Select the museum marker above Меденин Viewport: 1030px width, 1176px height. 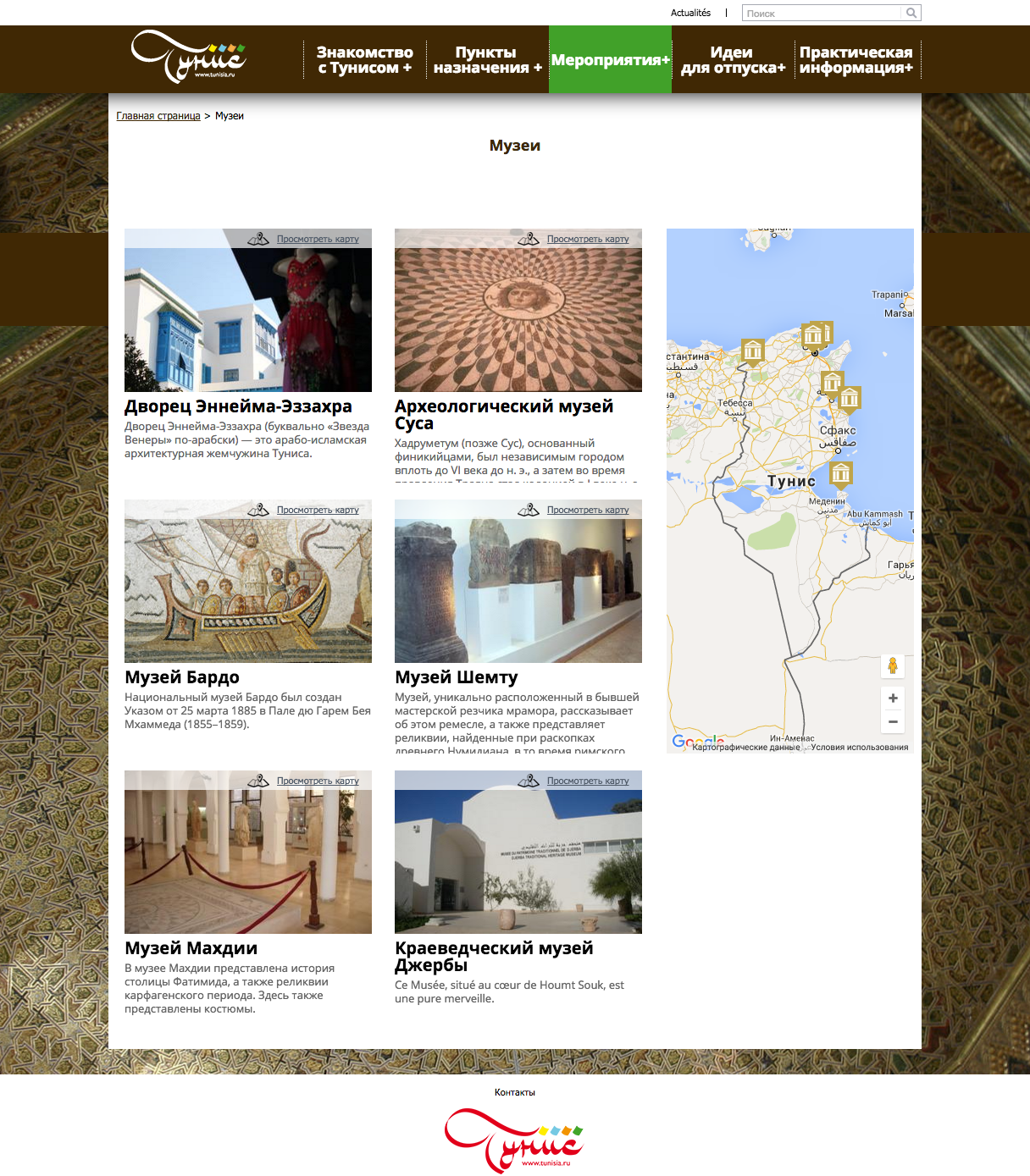click(840, 475)
